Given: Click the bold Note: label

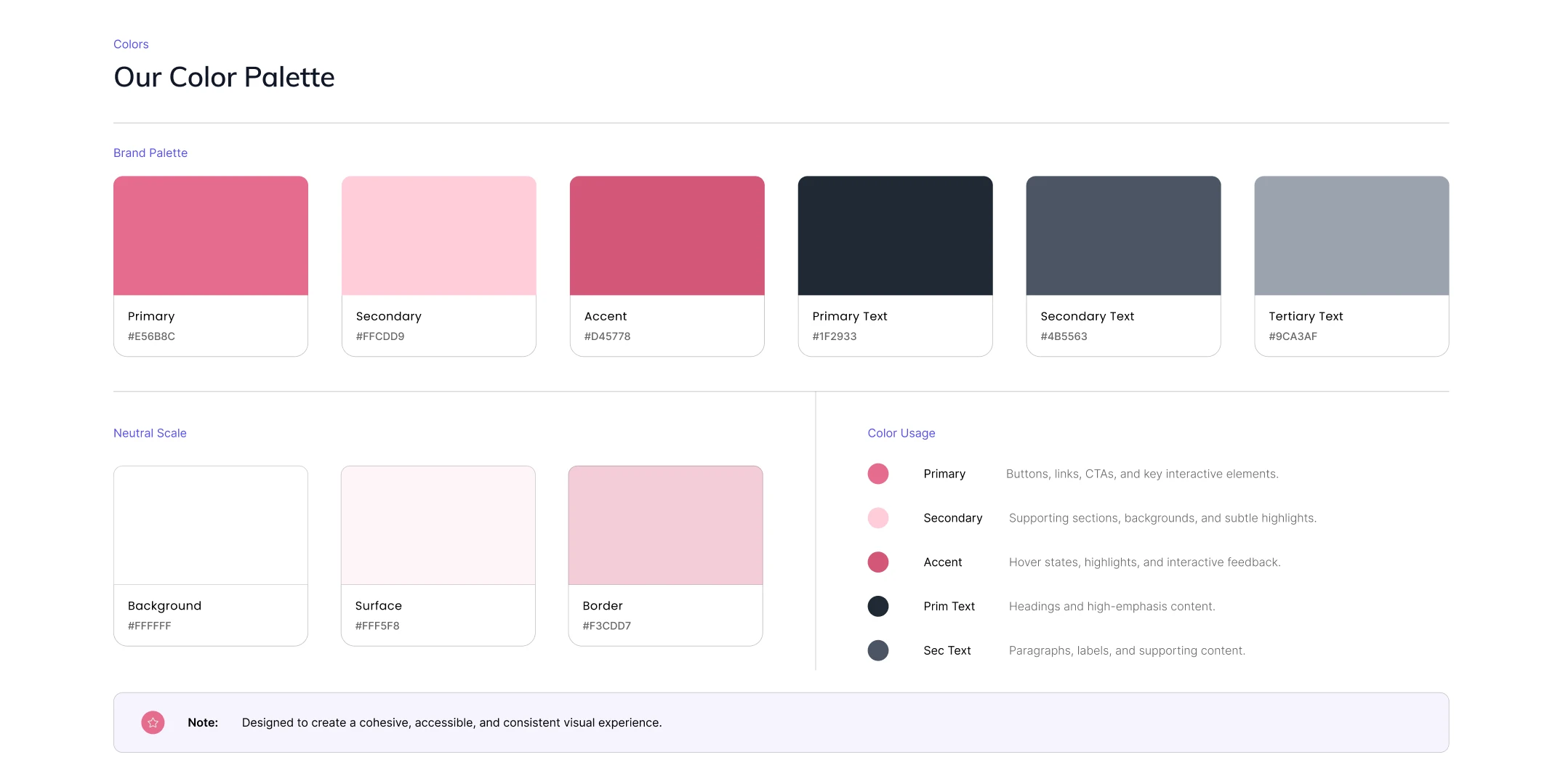Looking at the screenshot, I should tap(203, 722).
